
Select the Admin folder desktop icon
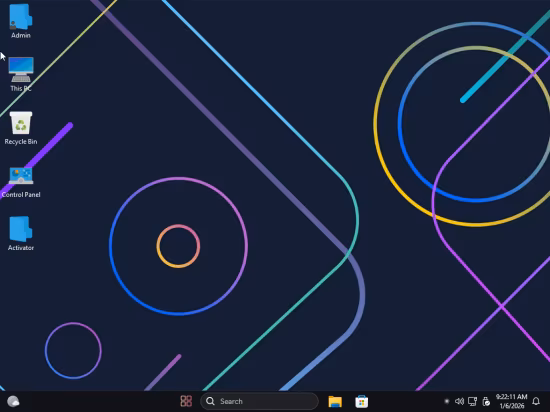tap(21, 21)
